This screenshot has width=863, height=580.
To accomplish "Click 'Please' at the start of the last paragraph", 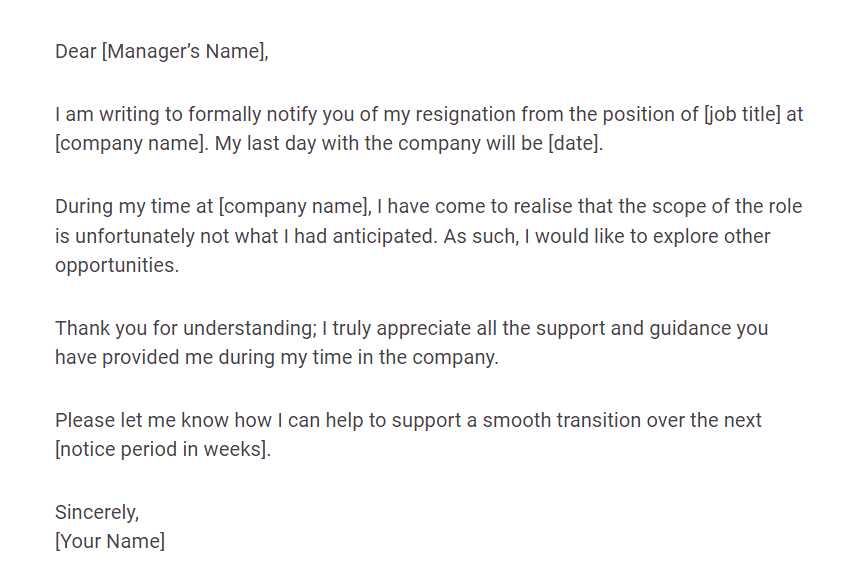I will tap(83, 420).
